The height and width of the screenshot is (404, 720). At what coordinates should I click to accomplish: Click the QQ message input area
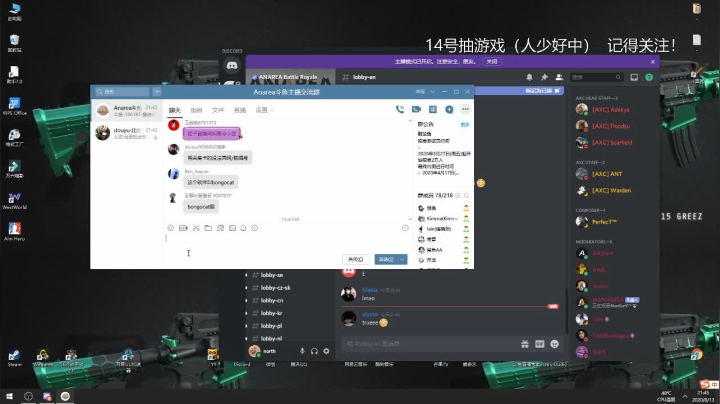pos(287,243)
